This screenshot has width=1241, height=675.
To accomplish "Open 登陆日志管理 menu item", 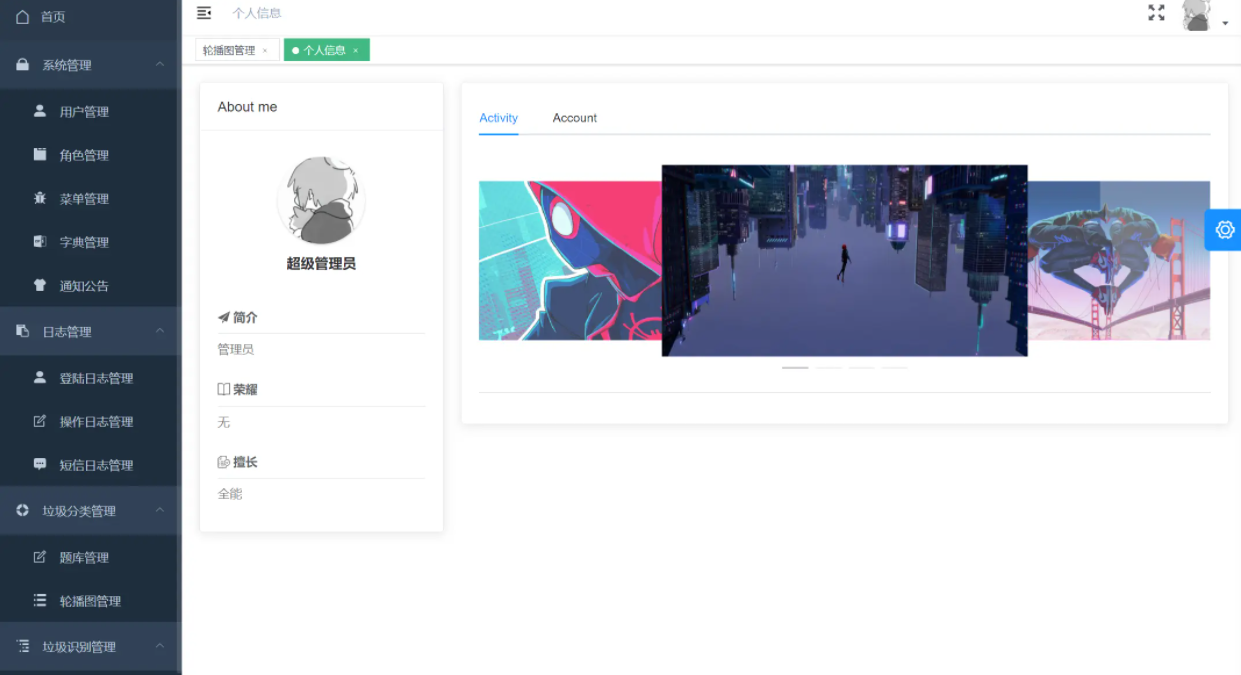I will [90, 378].
